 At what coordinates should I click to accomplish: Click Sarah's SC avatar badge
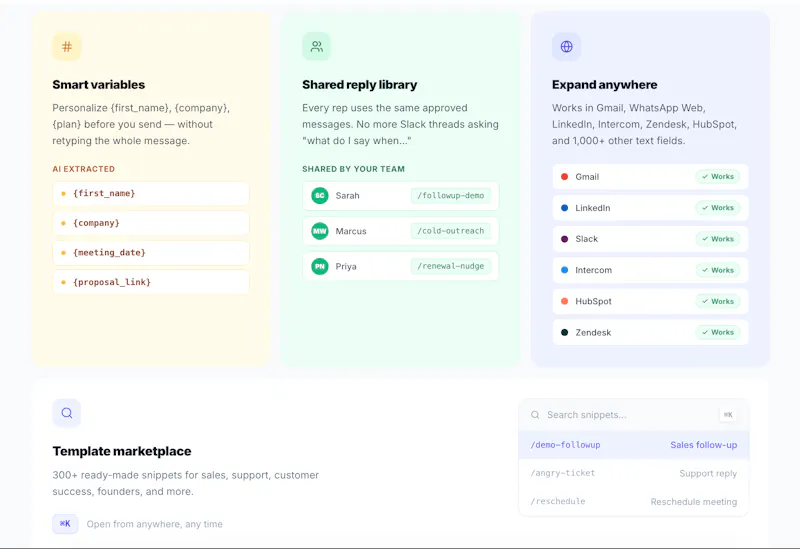click(320, 195)
